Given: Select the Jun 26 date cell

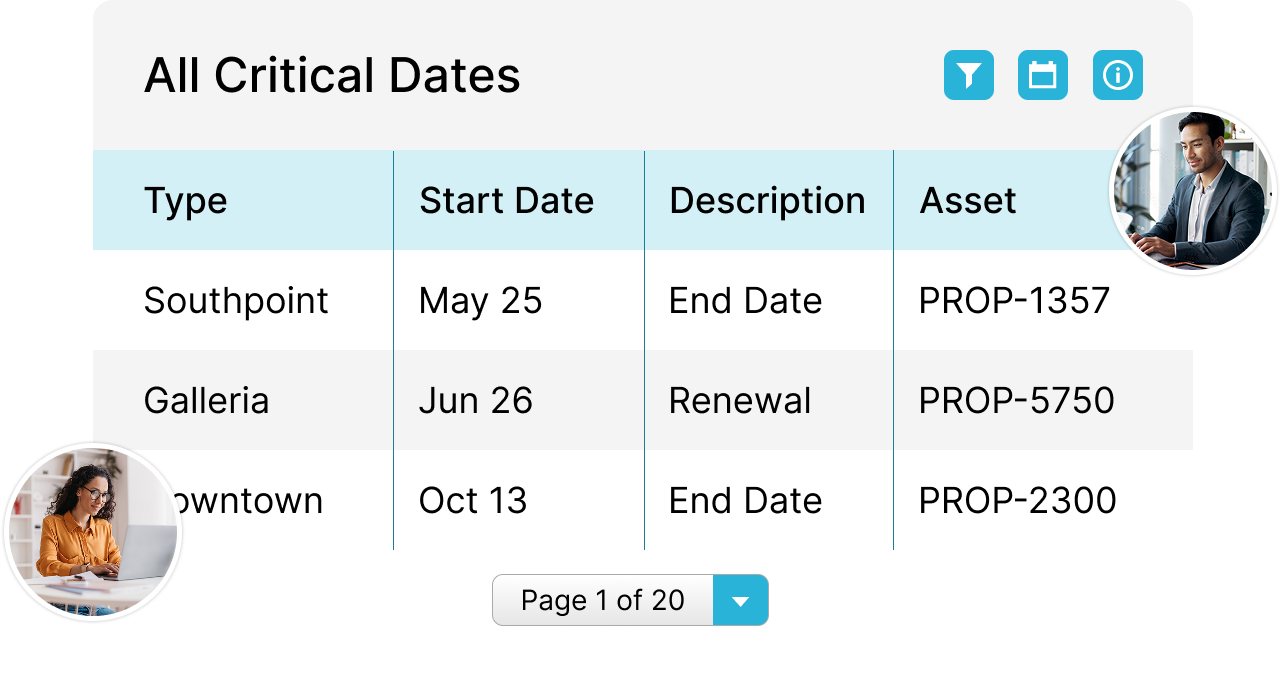Looking at the screenshot, I should tap(476, 401).
